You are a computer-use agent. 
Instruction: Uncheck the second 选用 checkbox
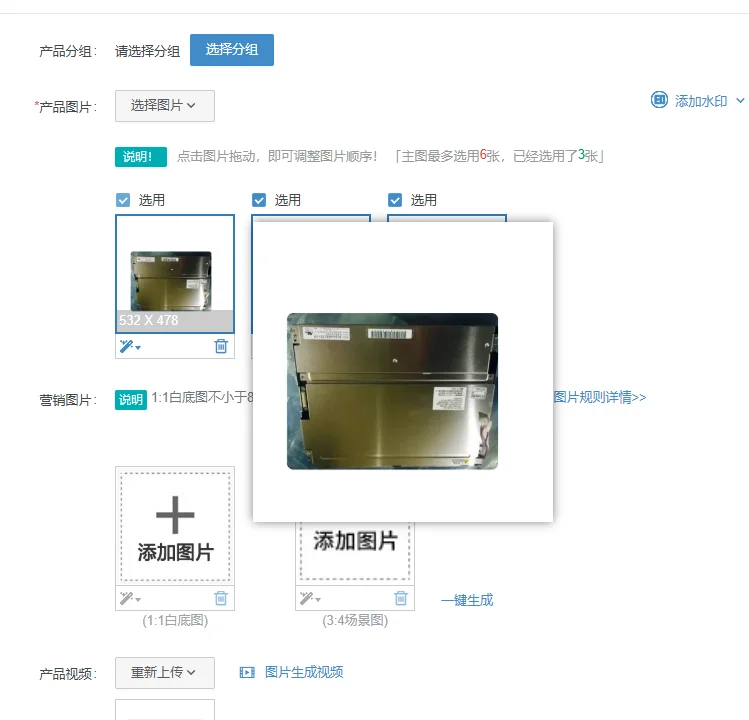pyautogui.click(x=259, y=200)
